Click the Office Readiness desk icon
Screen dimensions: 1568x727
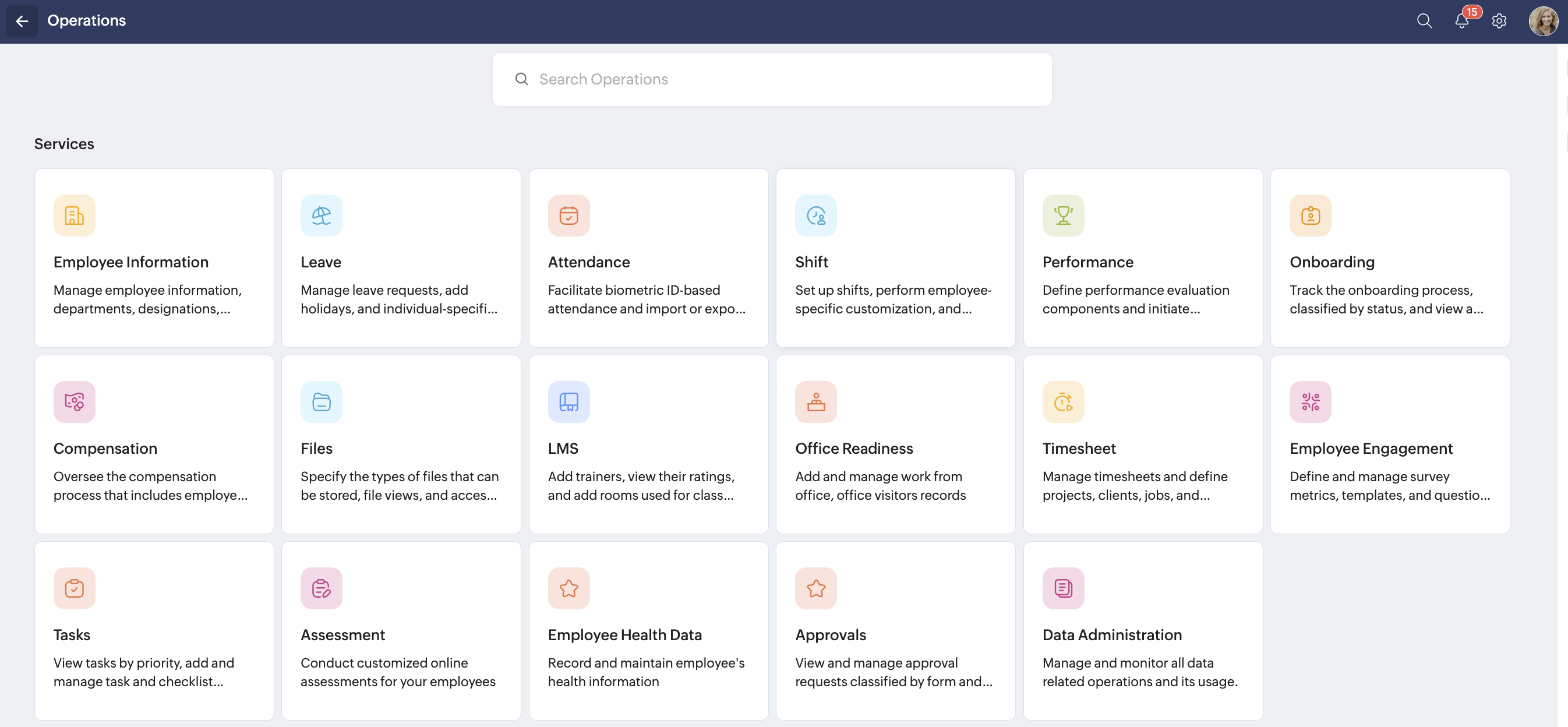[x=815, y=402]
